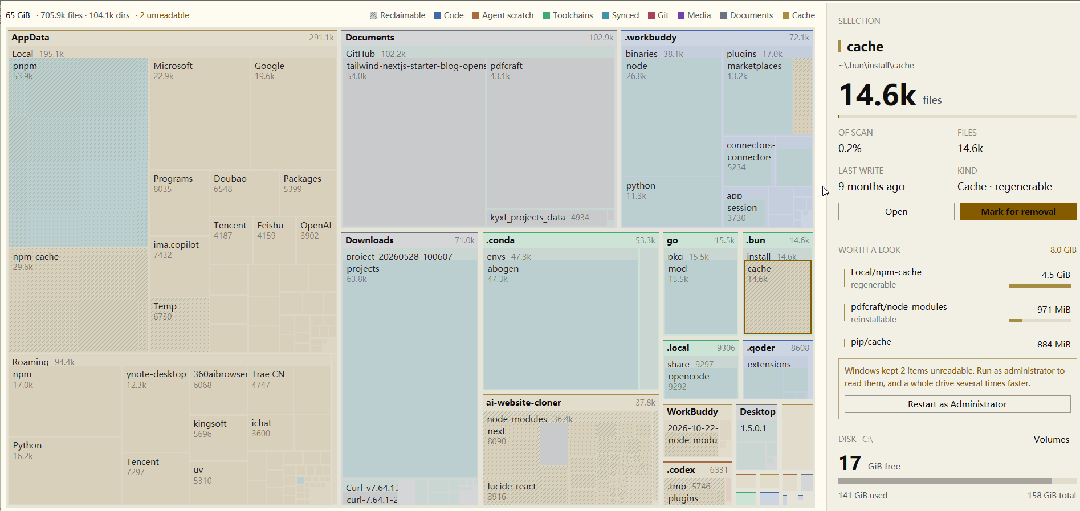Select the .workbuddy treemap header
The height and width of the screenshot is (511, 1080).
coord(717,37)
